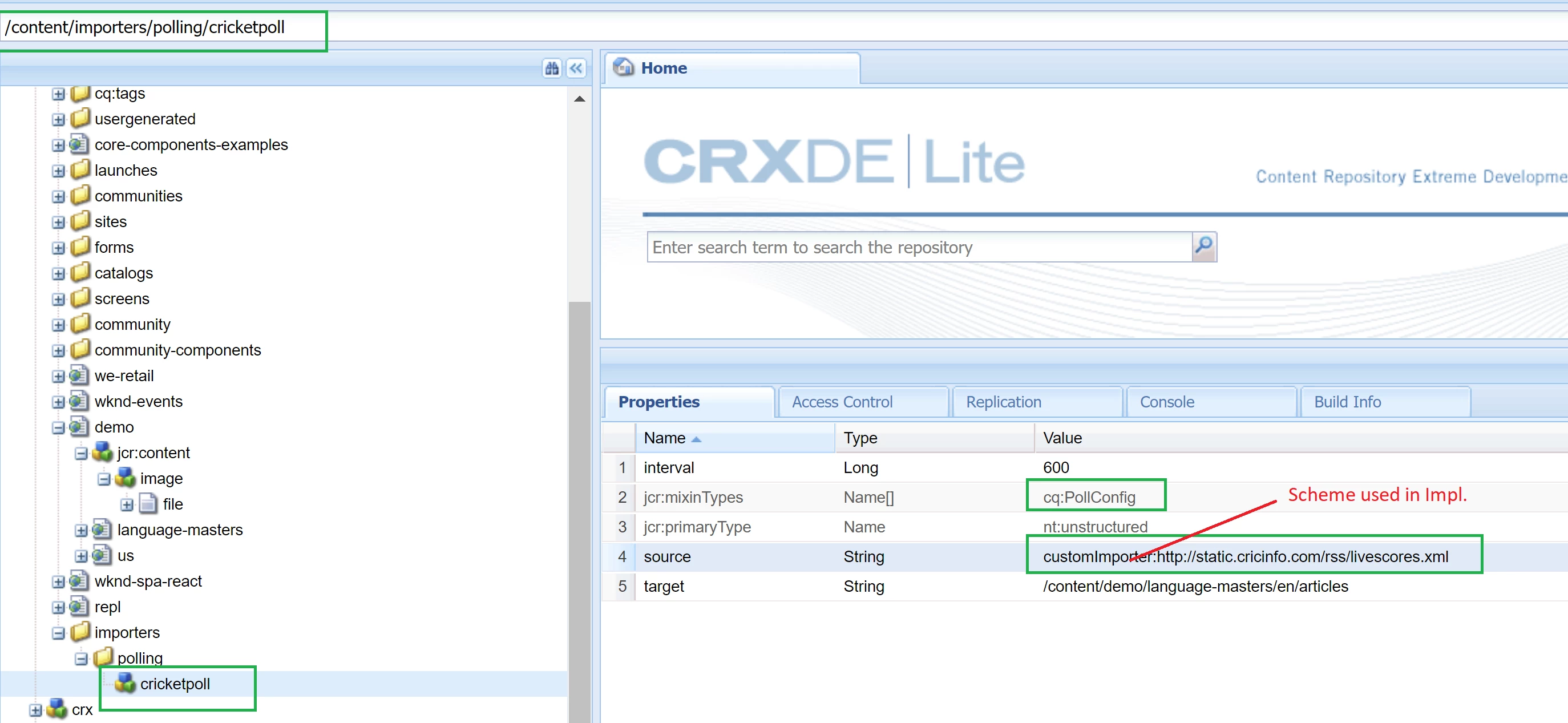Click the repository search input field

(918, 247)
